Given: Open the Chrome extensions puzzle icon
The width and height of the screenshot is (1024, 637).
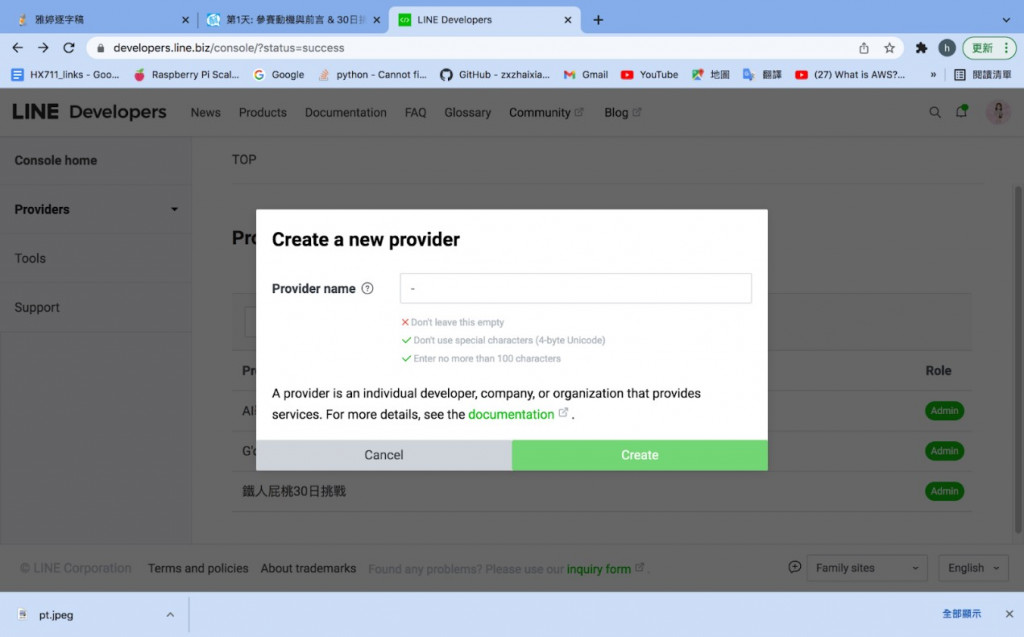Looking at the screenshot, I should coord(921,48).
